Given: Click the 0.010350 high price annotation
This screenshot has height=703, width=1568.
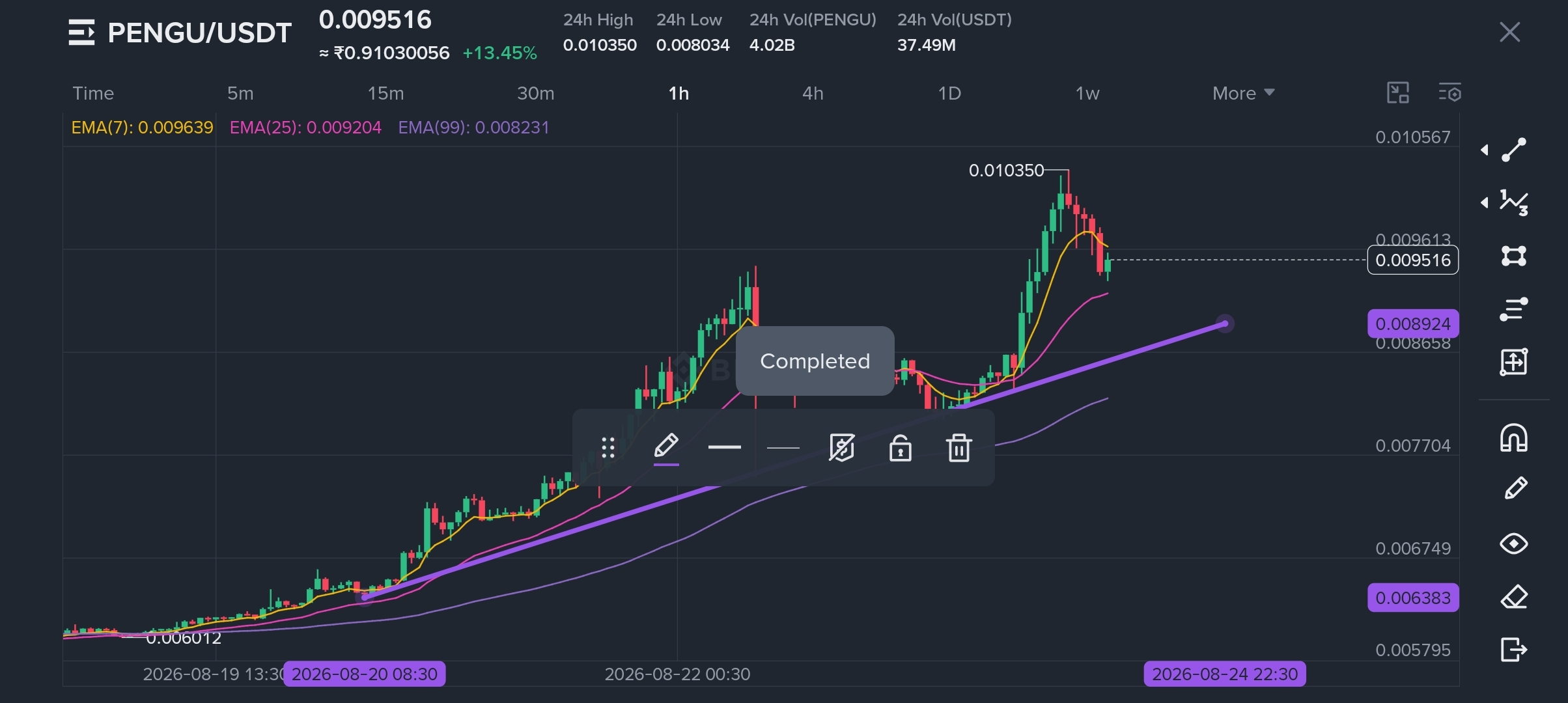Looking at the screenshot, I should (x=1006, y=171).
